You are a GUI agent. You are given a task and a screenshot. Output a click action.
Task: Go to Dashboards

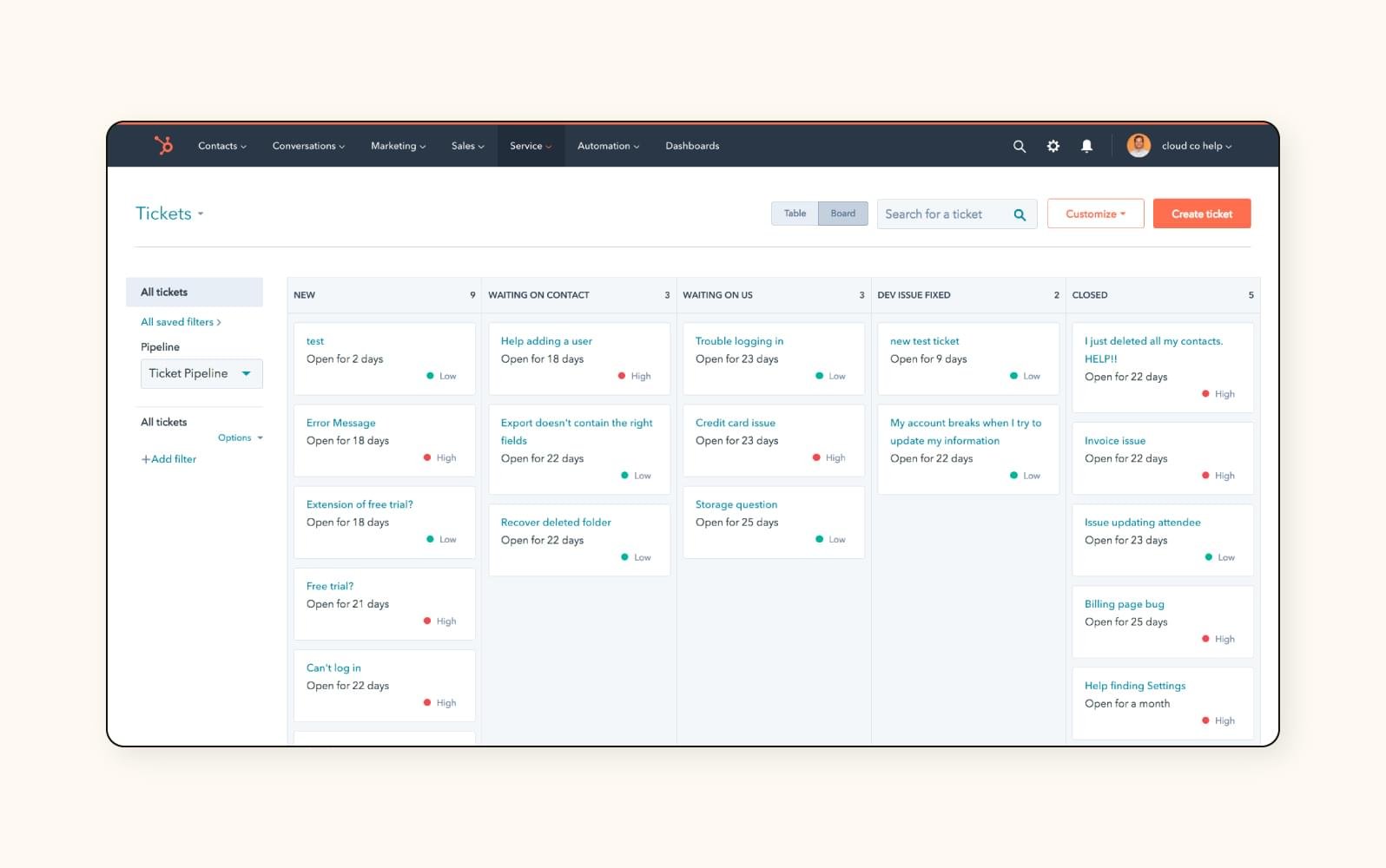692,146
